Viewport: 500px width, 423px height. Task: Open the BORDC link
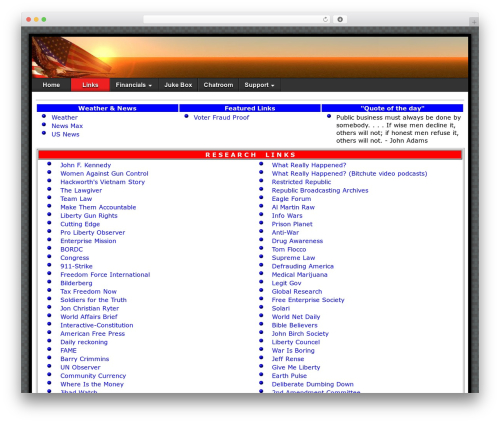click(72, 249)
